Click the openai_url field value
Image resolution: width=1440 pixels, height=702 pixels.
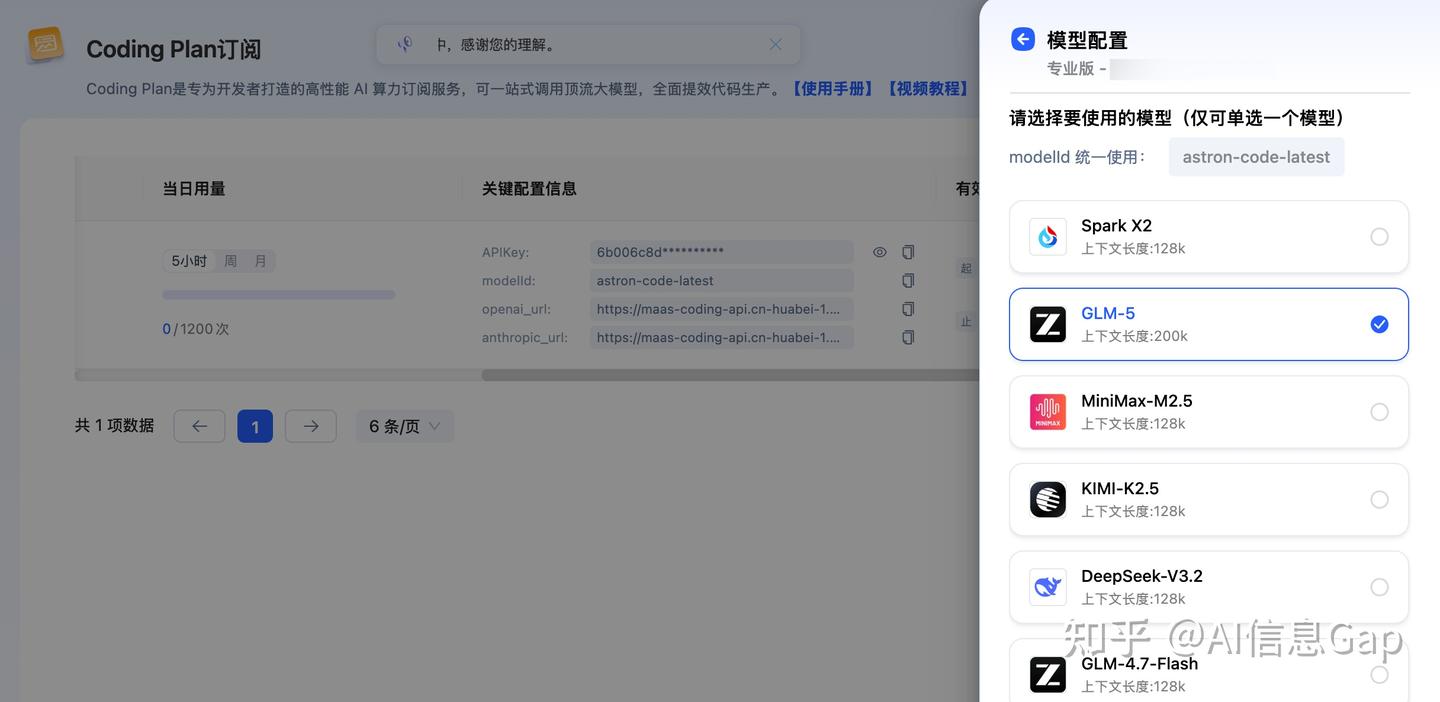point(721,309)
